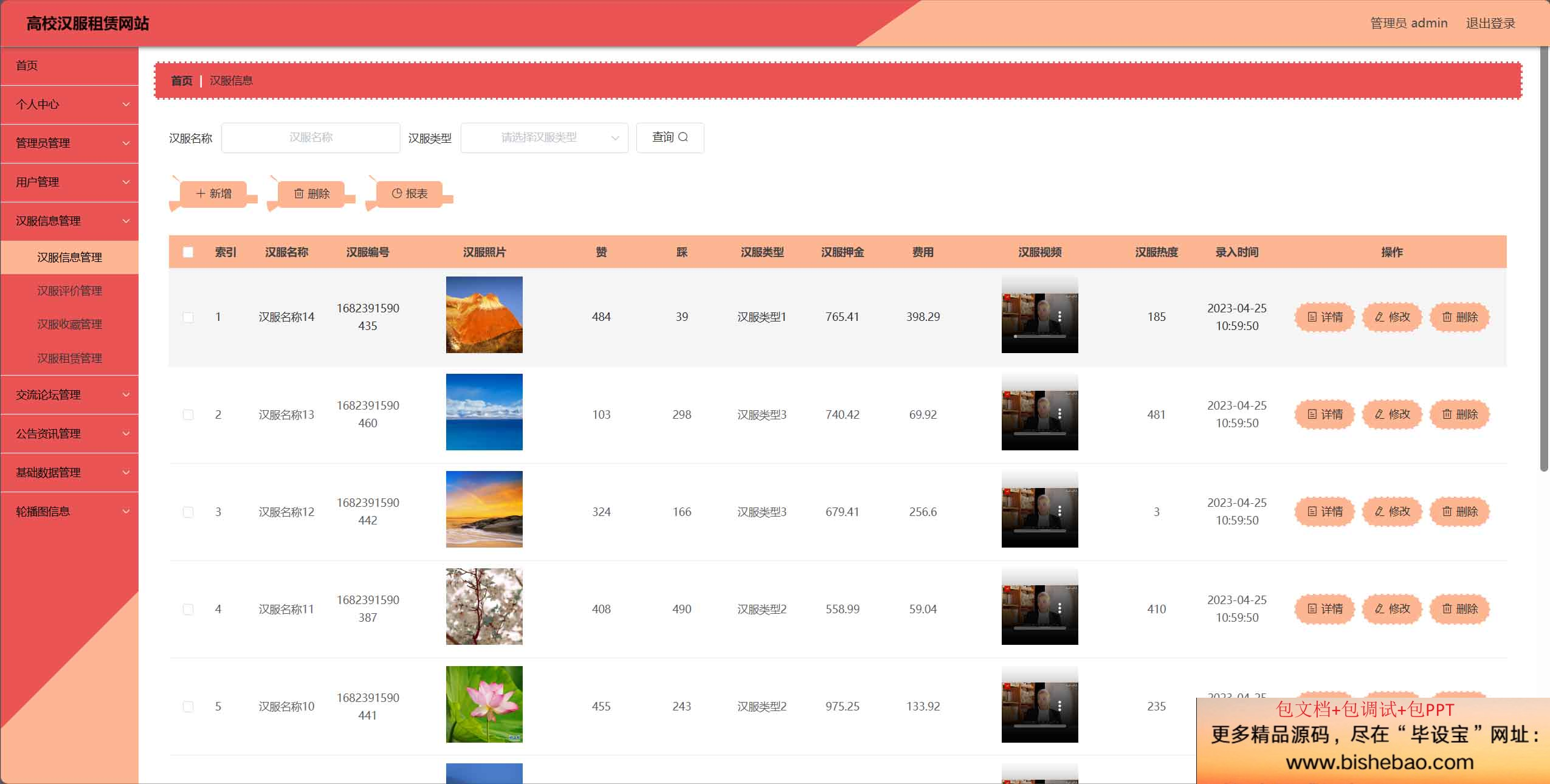Screen dimensions: 1550x784
Task: Open the blue sea photo of 汉服名称13
Action: (x=484, y=412)
